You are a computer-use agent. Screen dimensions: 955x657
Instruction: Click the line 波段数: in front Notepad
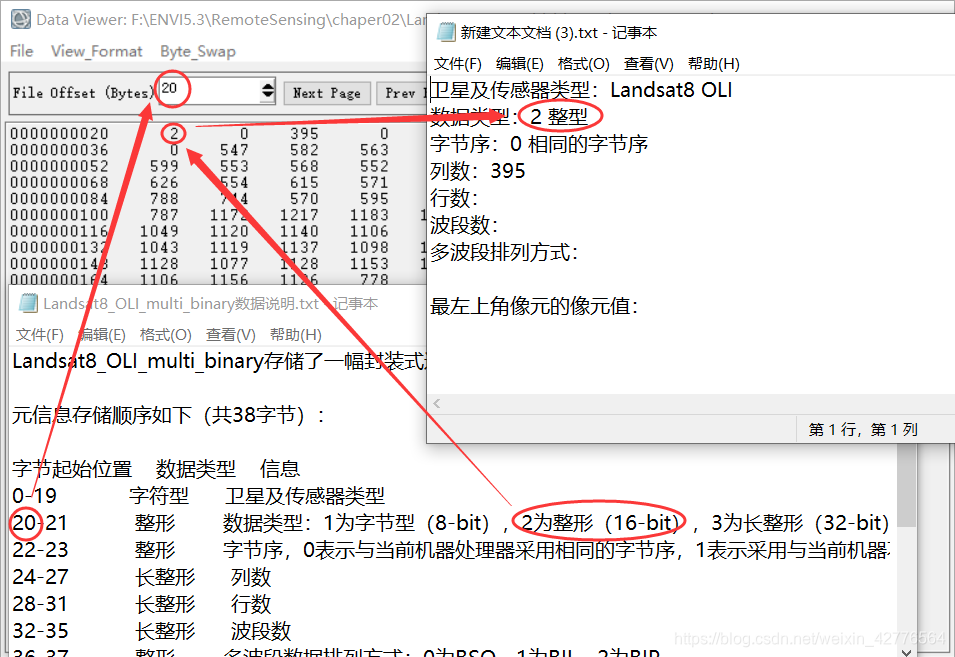tap(464, 225)
